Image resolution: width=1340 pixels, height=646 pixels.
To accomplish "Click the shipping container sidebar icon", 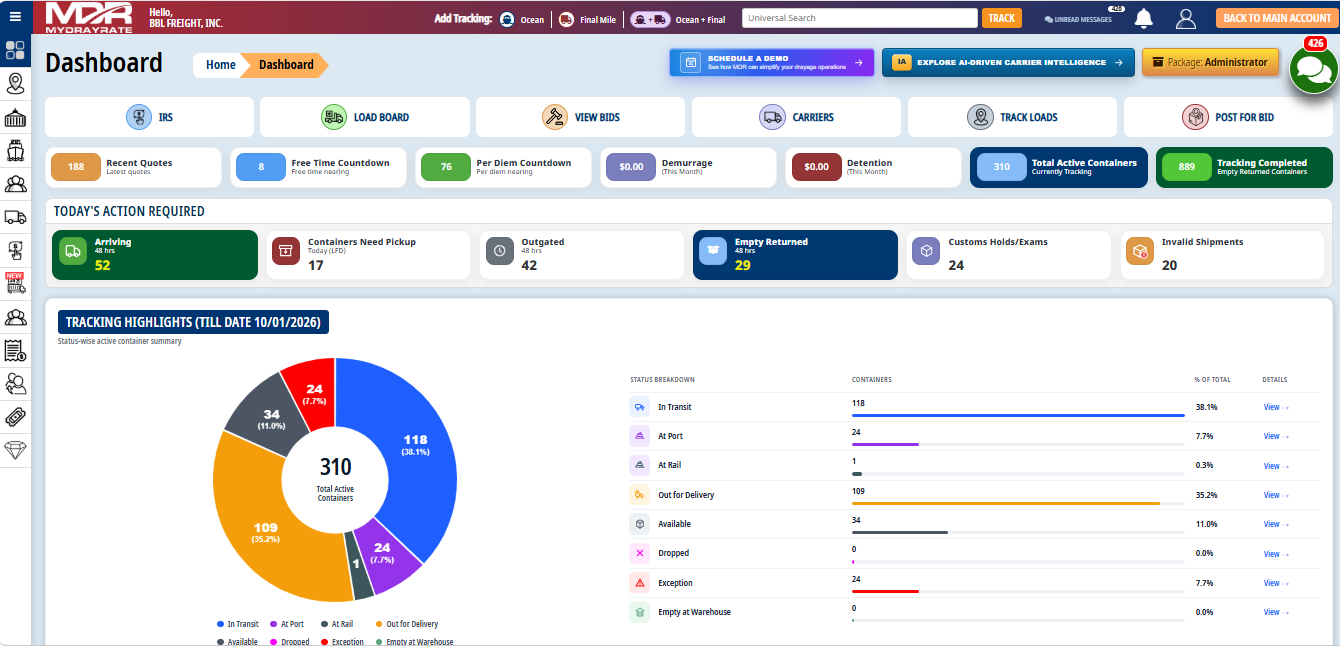I will [x=15, y=119].
